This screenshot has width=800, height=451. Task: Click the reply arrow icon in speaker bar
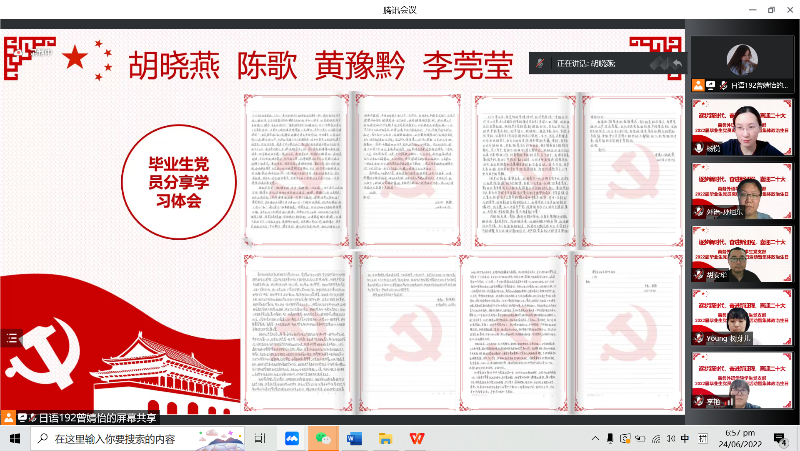[x=677, y=63]
